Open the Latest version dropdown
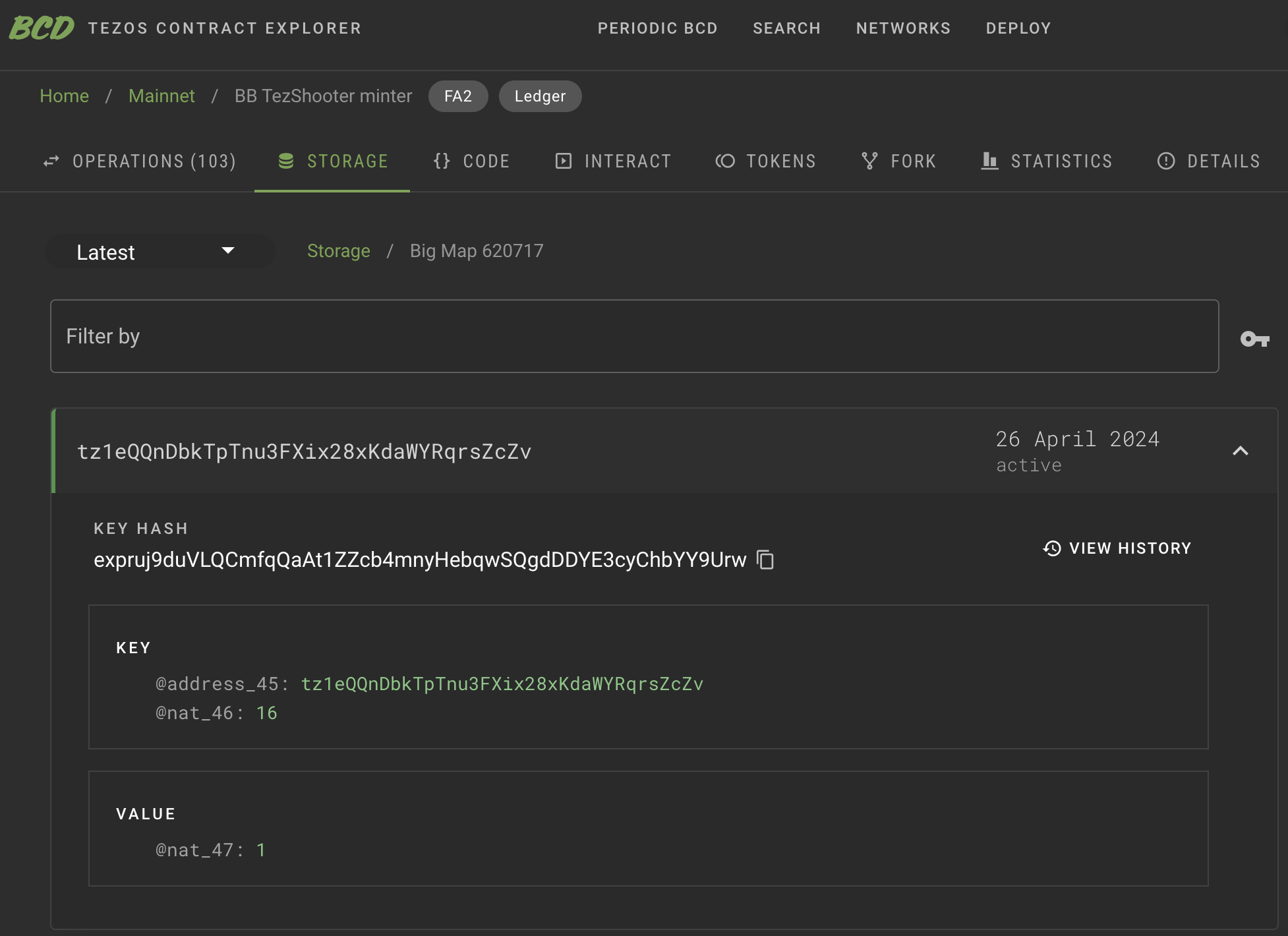1288x936 pixels. coord(159,251)
